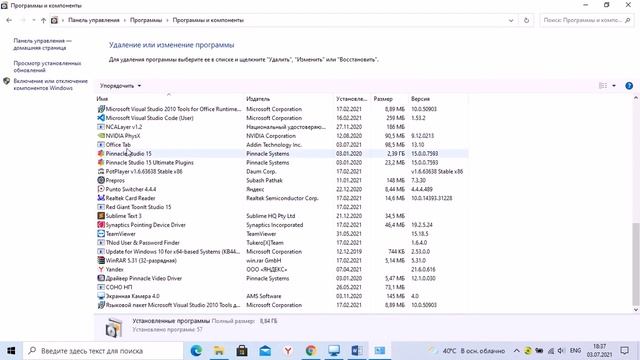The height and width of the screenshot is (360, 640).
Task: Open the recent locations dropdown arrow
Action: (33, 20)
